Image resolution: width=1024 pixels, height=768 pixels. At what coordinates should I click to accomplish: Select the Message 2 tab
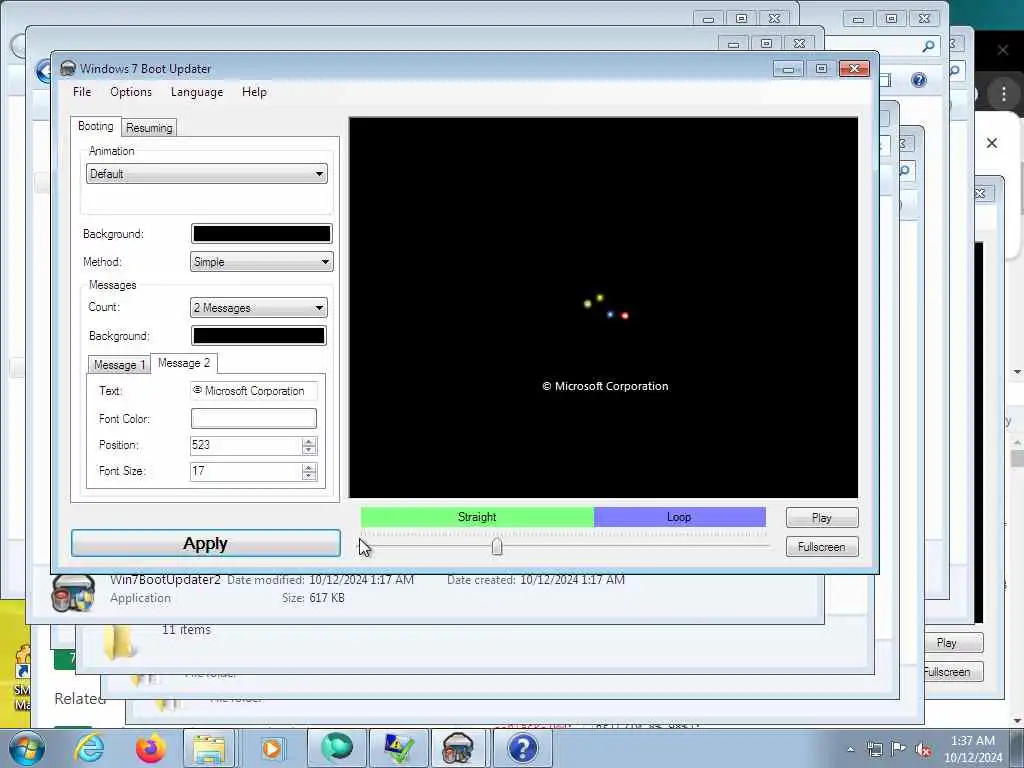(x=184, y=363)
